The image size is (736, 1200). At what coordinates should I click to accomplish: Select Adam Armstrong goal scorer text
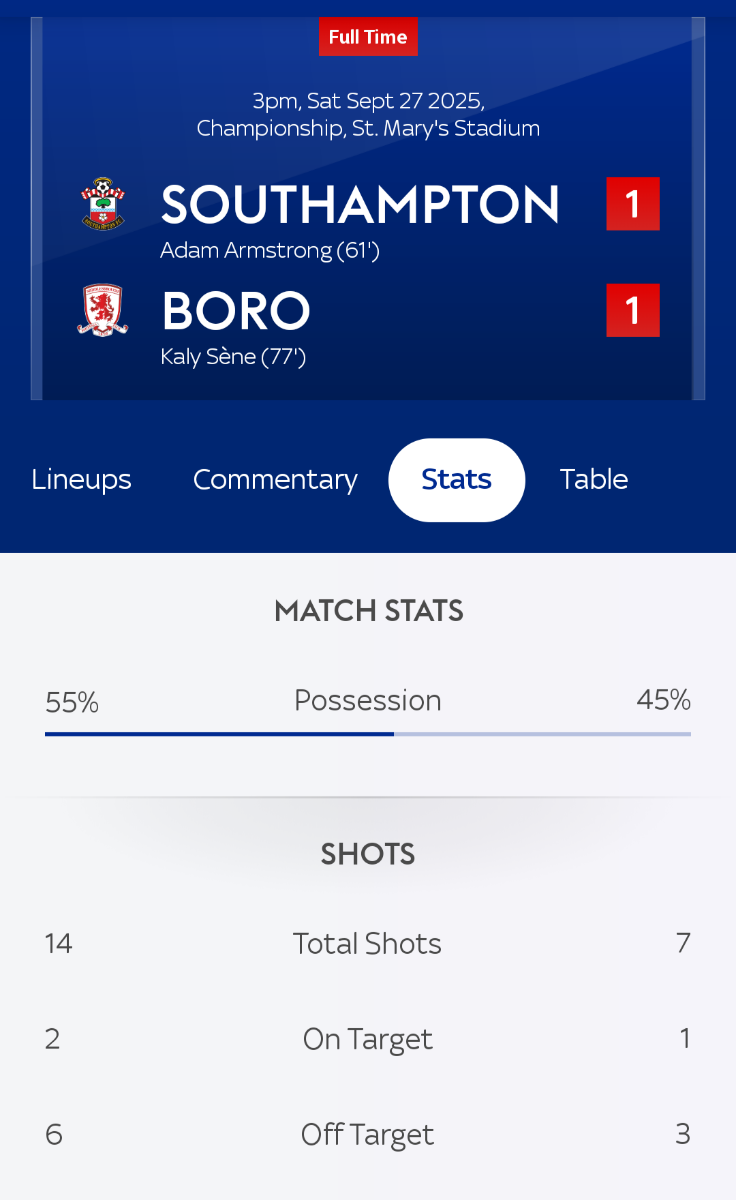(x=270, y=250)
